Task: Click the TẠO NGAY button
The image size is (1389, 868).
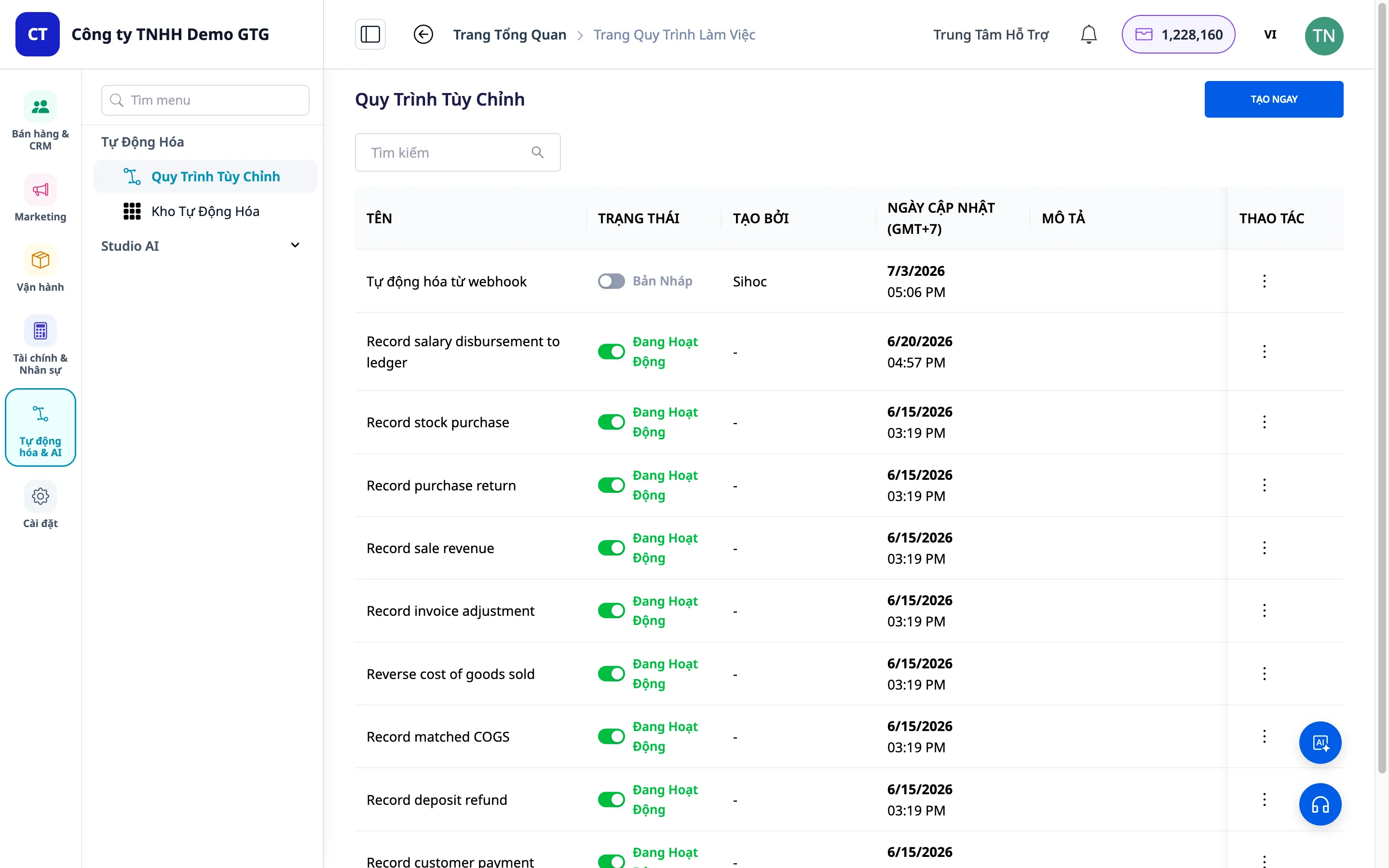Action: (x=1274, y=99)
